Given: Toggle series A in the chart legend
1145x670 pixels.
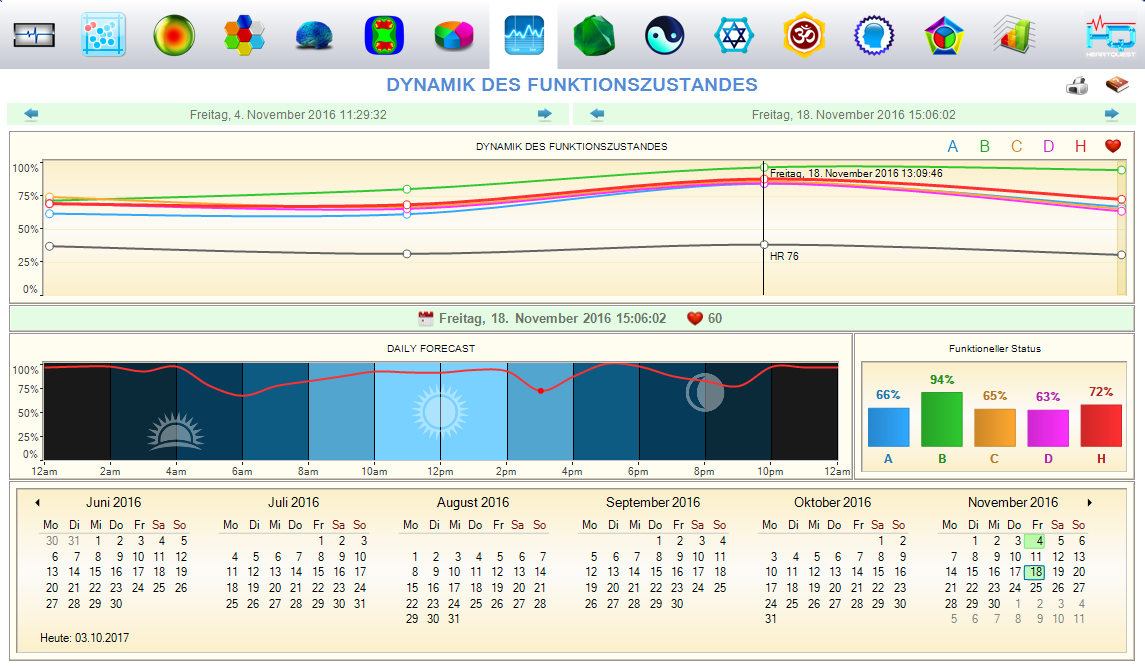Looking at the screenshot, I should (x=952, y=146).
